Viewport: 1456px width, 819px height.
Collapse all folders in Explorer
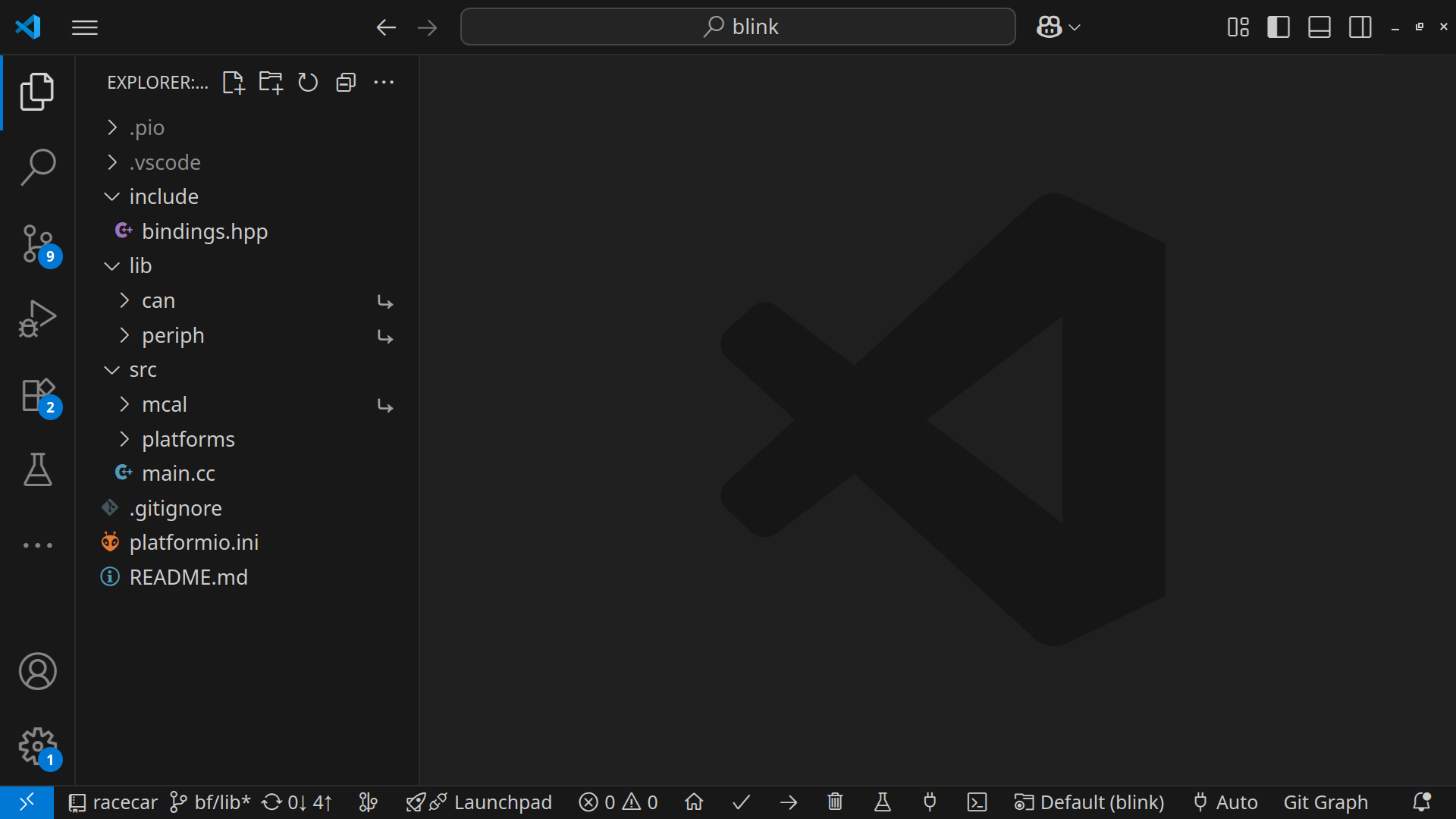point(346,83)
